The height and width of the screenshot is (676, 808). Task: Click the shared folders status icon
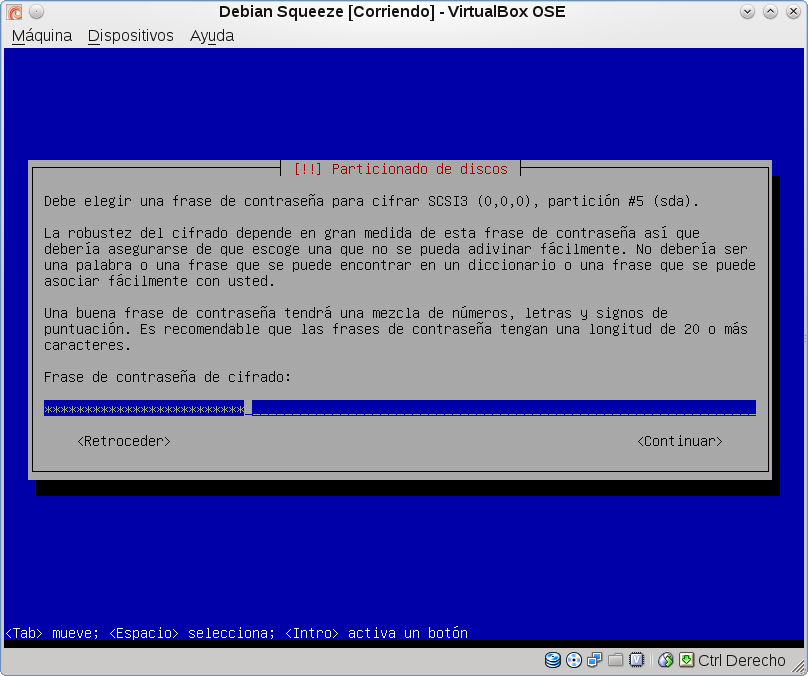click(615, 660)
